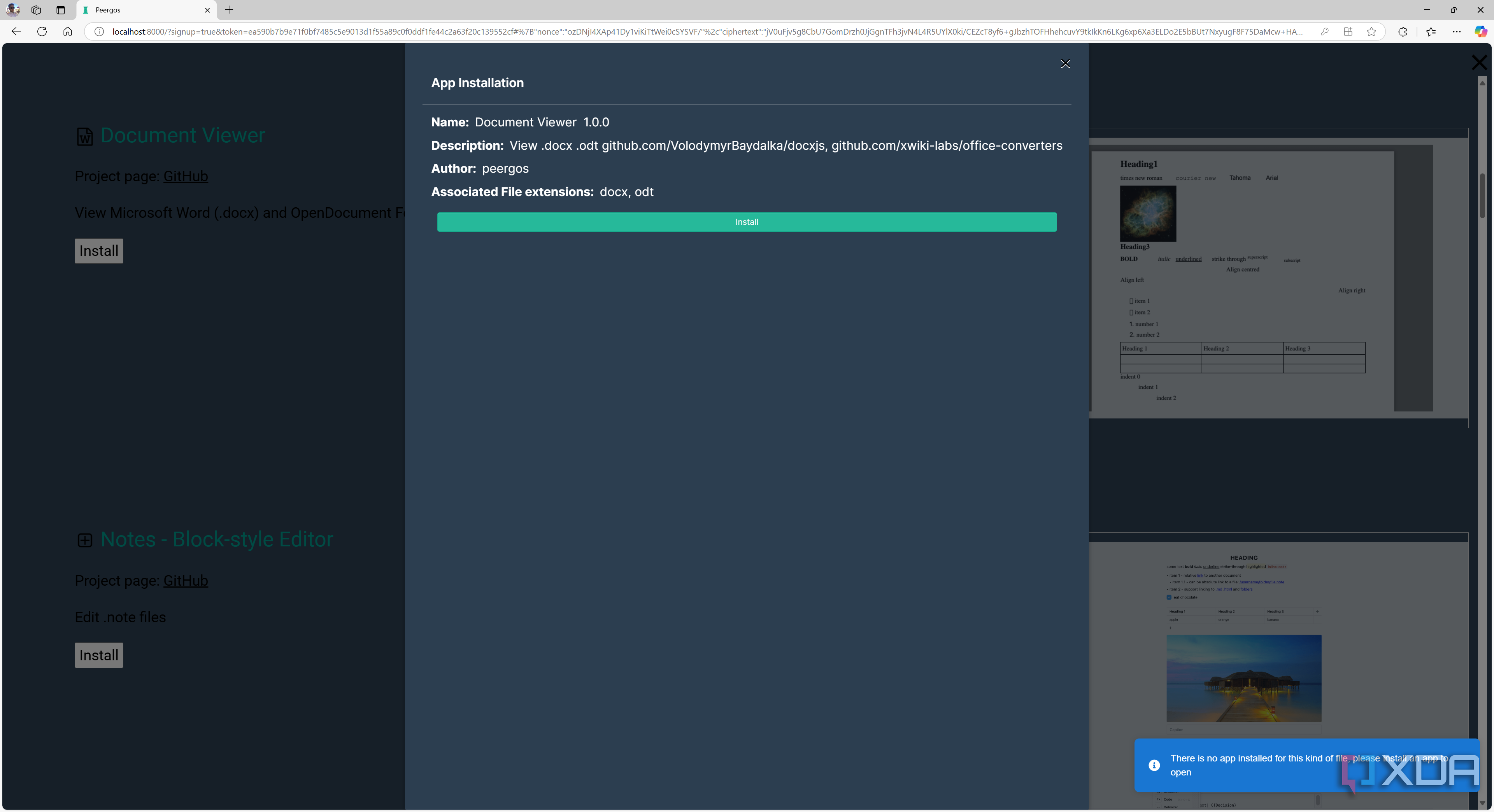Close the Peergos tab

click(x=207, y=10)
